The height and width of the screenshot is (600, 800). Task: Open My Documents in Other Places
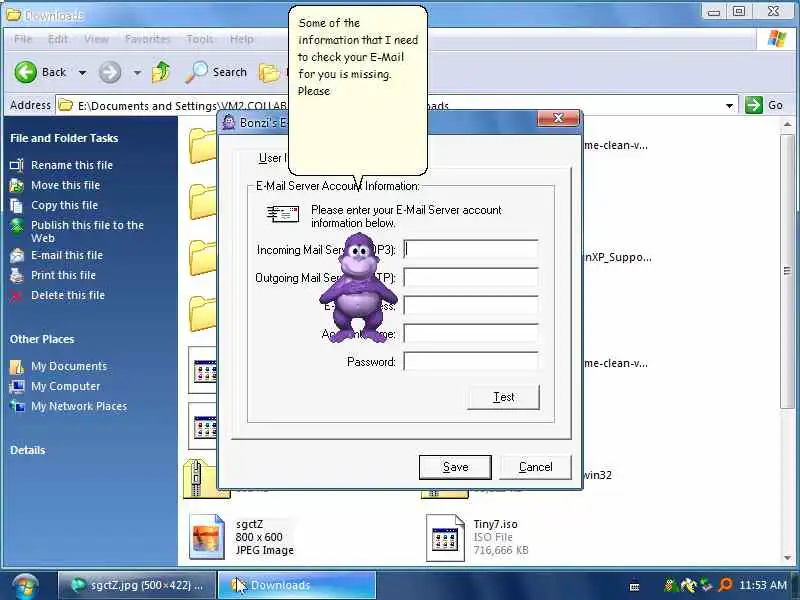coord(69,366)
